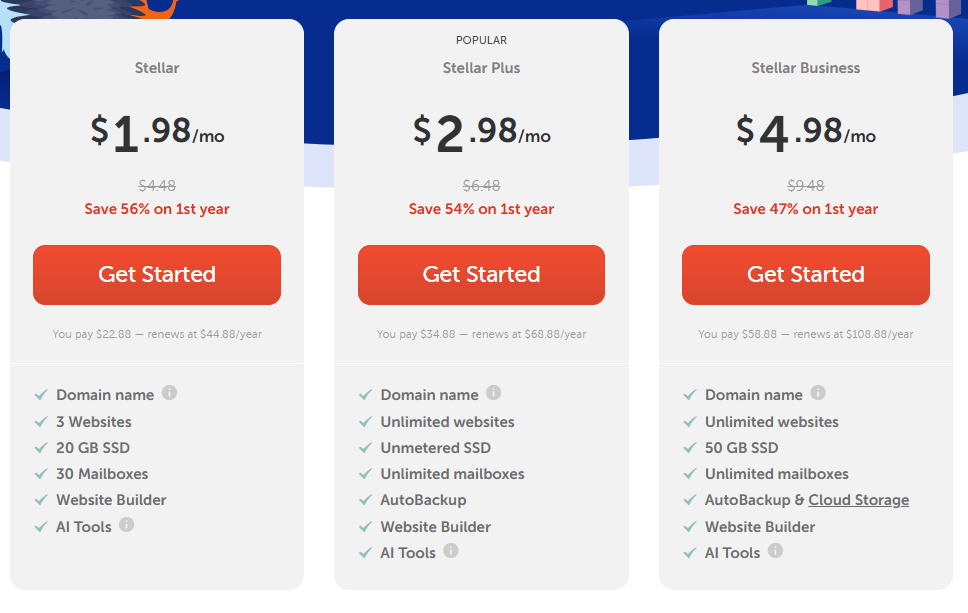
Task: Click checkmark next to Unmetered SSD
Action: pos(365,448)
